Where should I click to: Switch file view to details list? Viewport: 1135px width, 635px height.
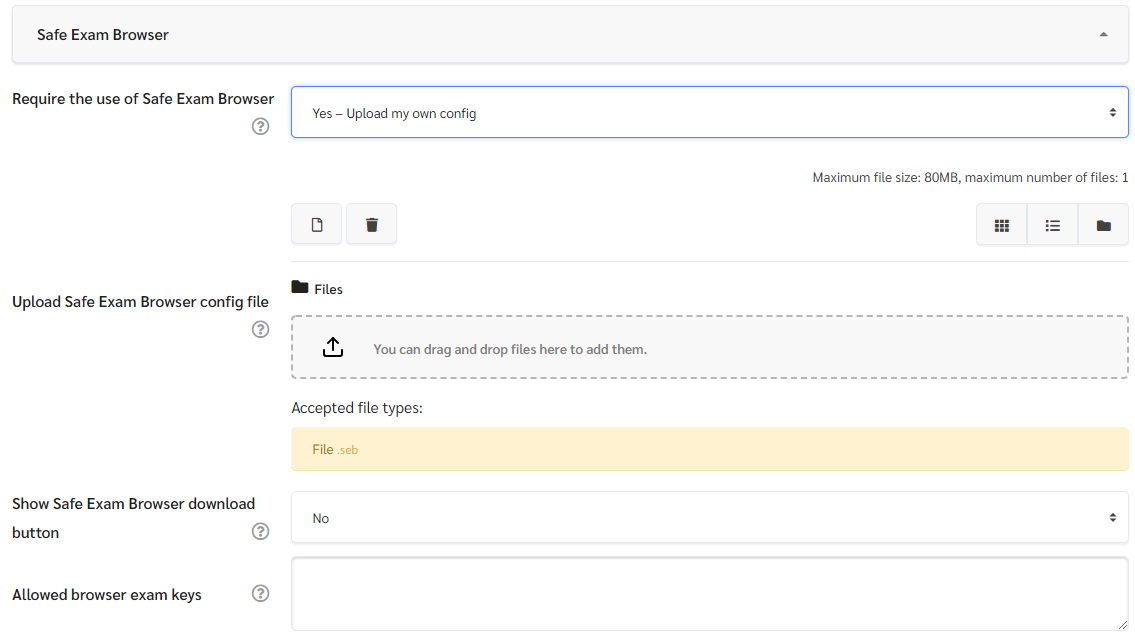[x=1052, y=226]
